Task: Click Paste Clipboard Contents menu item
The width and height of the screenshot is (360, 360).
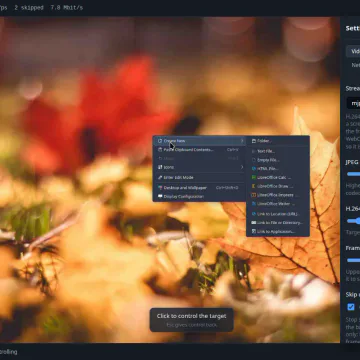Action: 199,150
